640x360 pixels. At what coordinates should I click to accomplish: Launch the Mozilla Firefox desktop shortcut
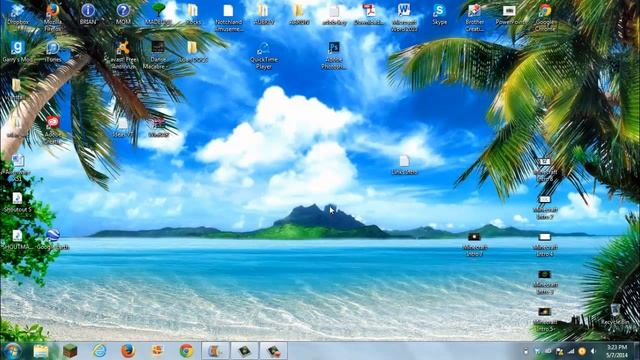53,17
